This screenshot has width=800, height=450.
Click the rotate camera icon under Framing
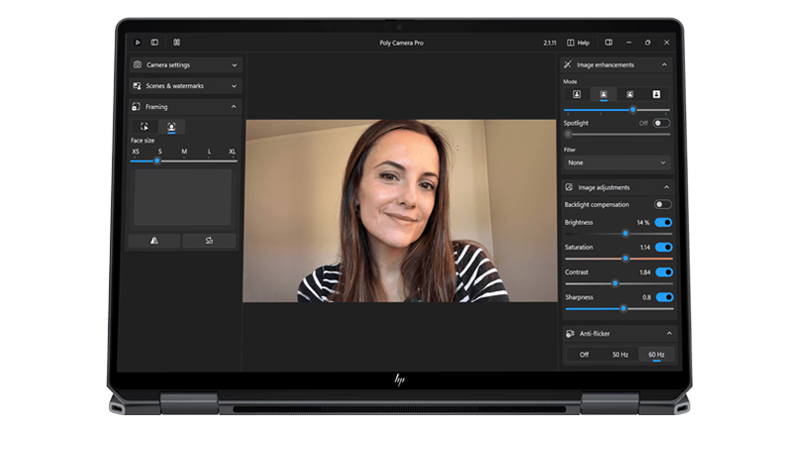[210, 241]
